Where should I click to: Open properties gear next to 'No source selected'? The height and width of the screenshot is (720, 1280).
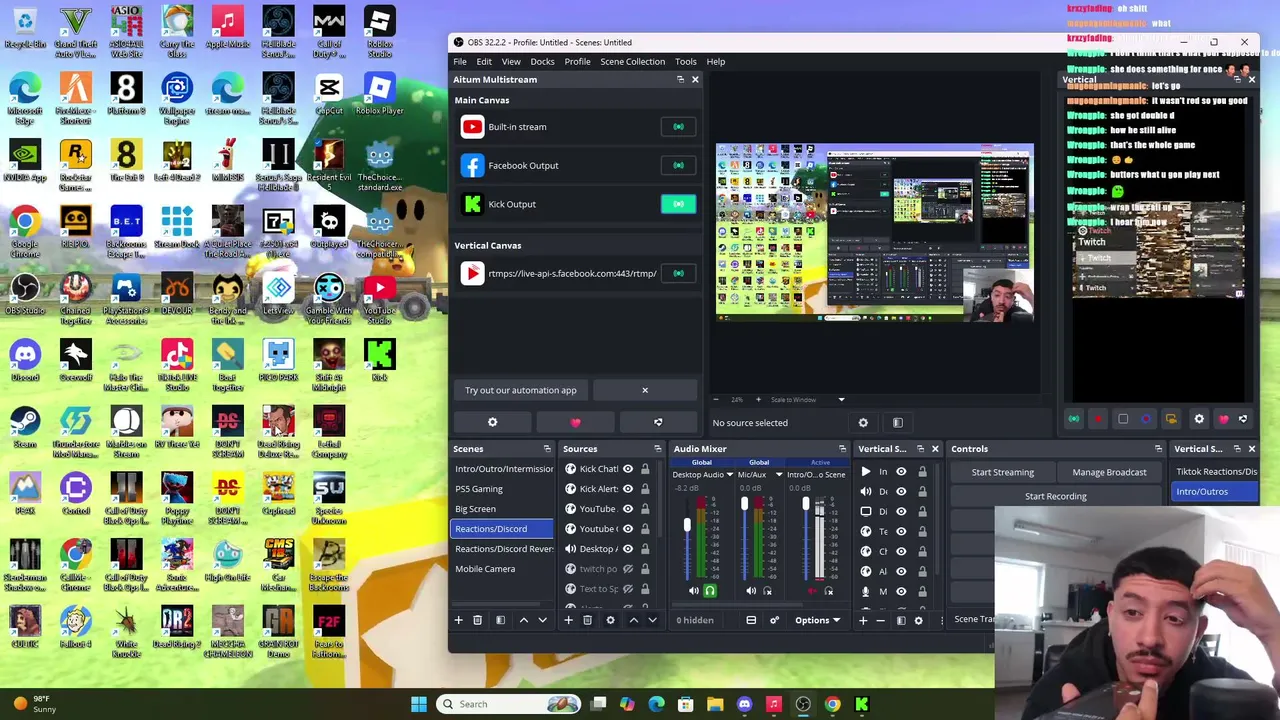(x=863, y=423)
